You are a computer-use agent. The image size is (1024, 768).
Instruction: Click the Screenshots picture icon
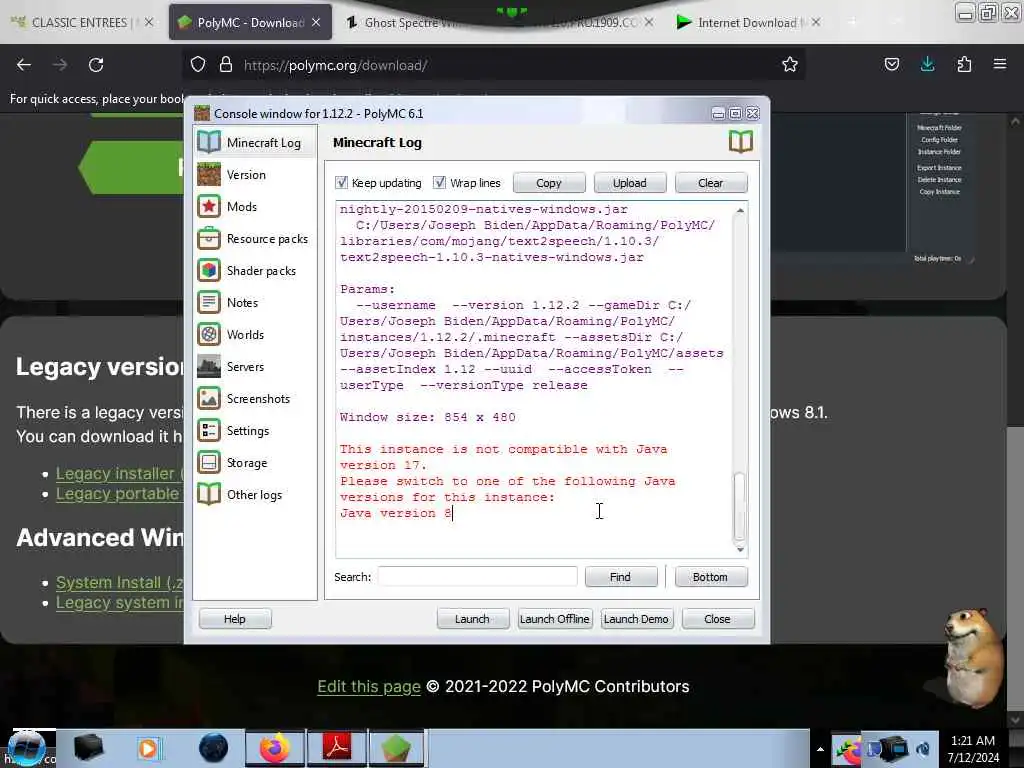[x=209, y=398]
